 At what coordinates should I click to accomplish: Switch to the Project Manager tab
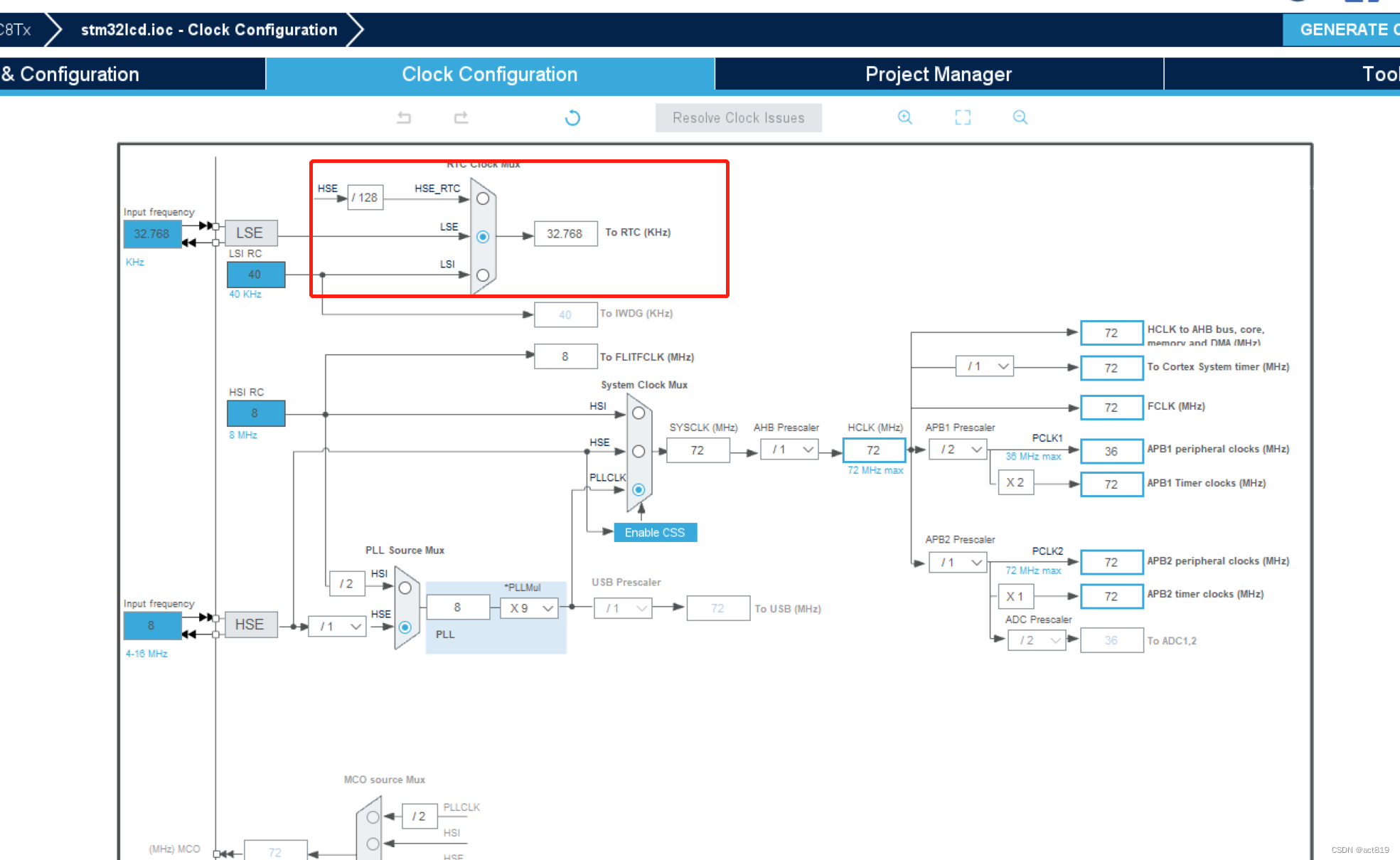pos(938,74)
